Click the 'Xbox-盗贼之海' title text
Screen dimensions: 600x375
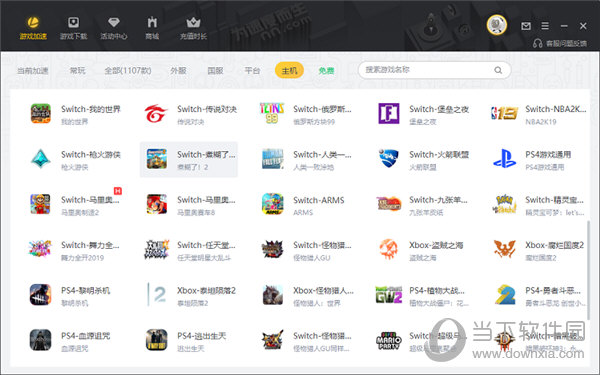point(436,245)
